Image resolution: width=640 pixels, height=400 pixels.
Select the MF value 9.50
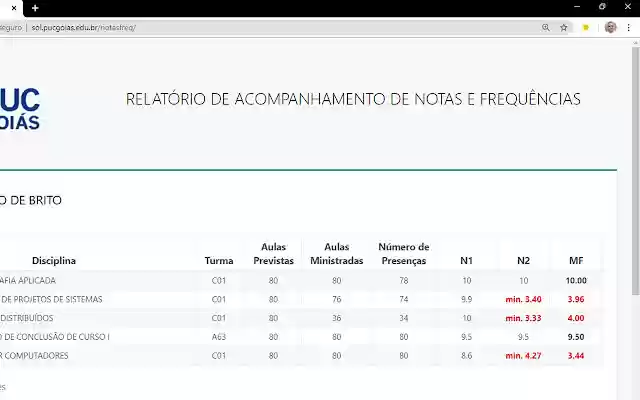[576, 337]
